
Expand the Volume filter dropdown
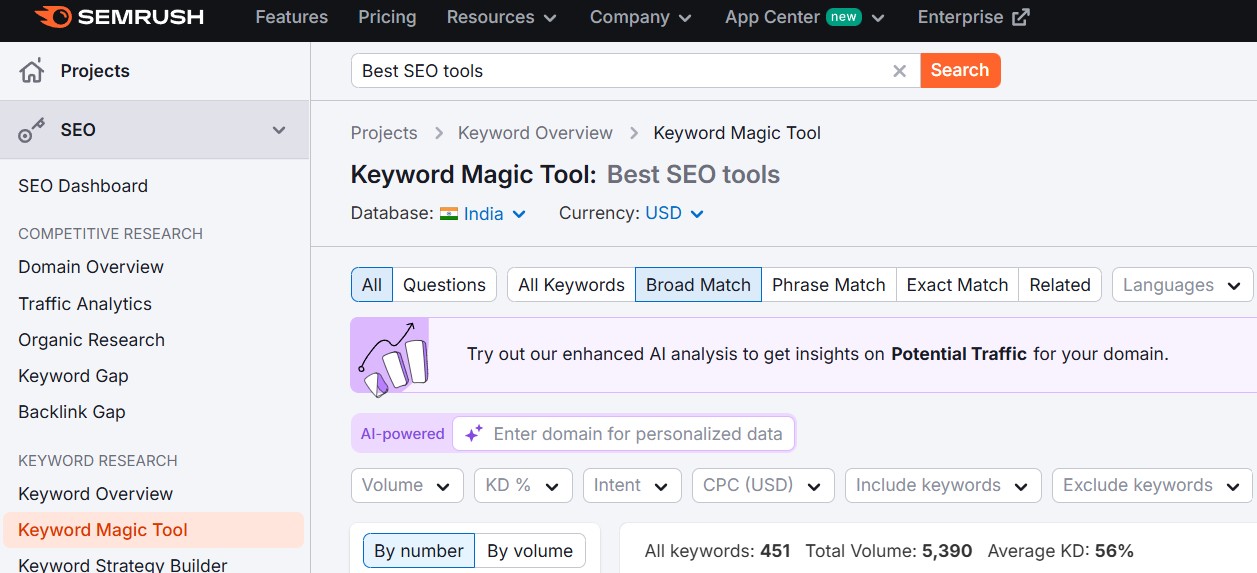[407, 485]
